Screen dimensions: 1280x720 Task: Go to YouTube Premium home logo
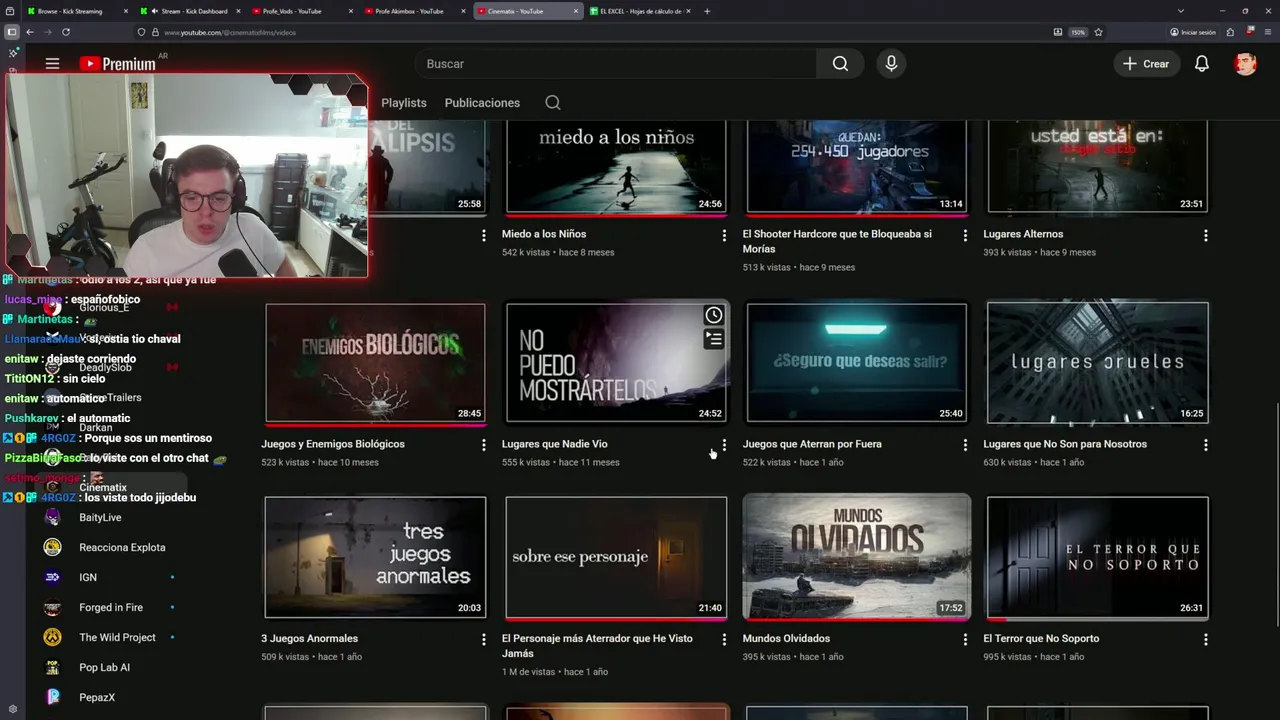118,64
